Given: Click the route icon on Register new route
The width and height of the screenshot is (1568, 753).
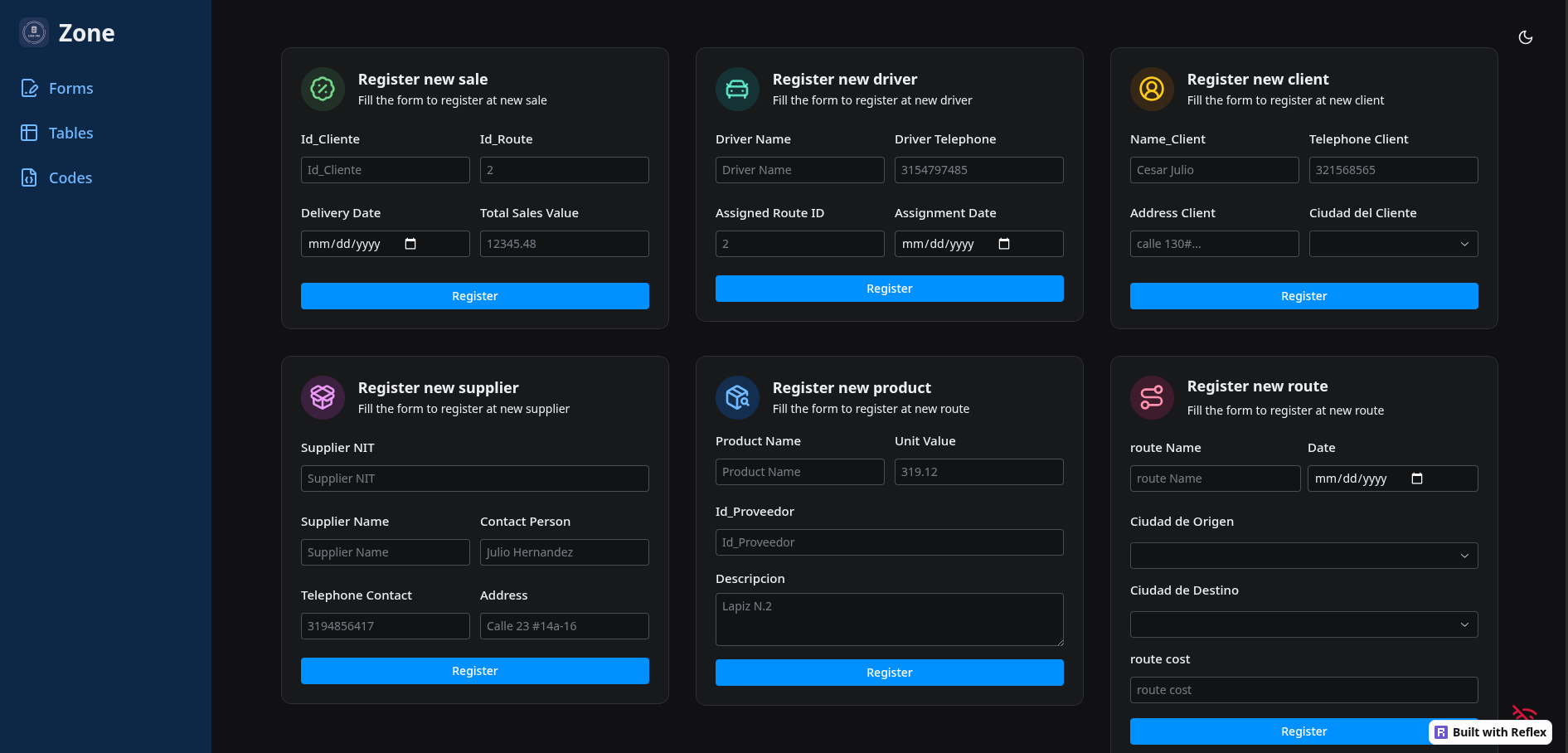Looking at the screenshot, I should coord(1152,397).
